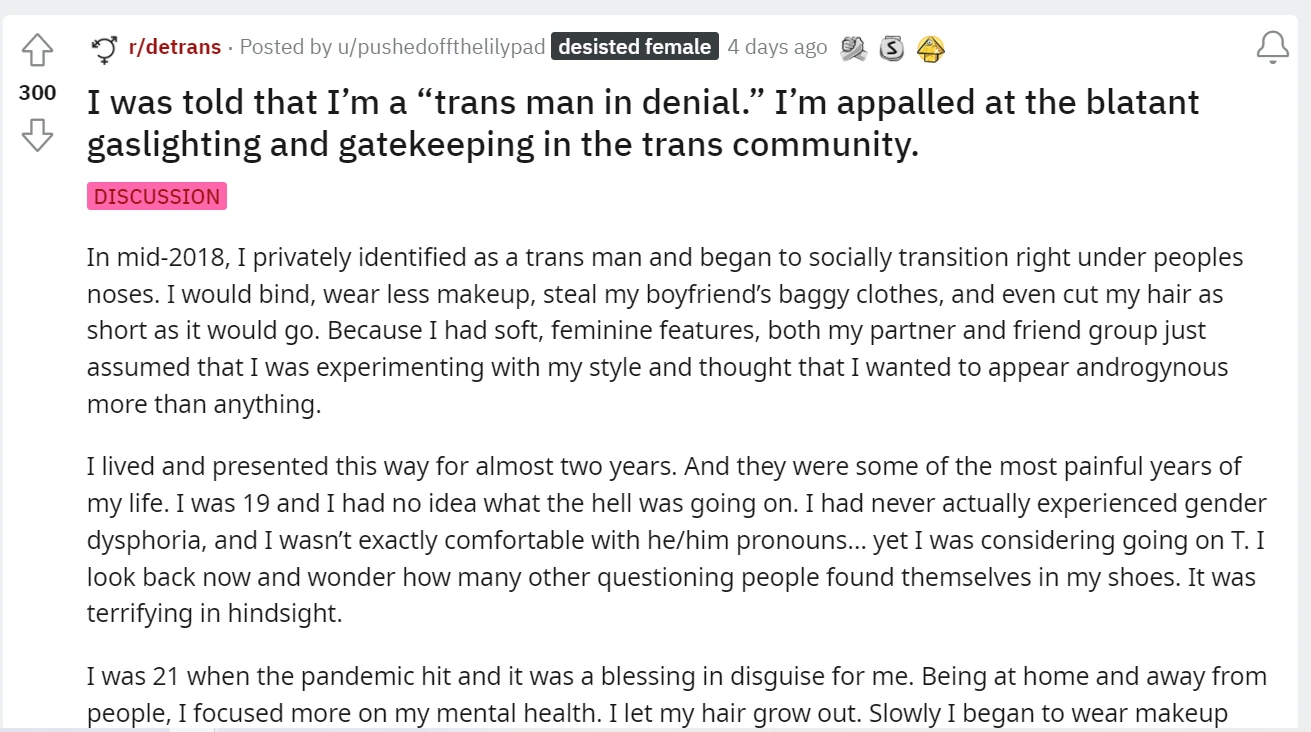Upvote the post with the up arrow
Screen dimensions: 1311x732
click(x=37, y=48)
